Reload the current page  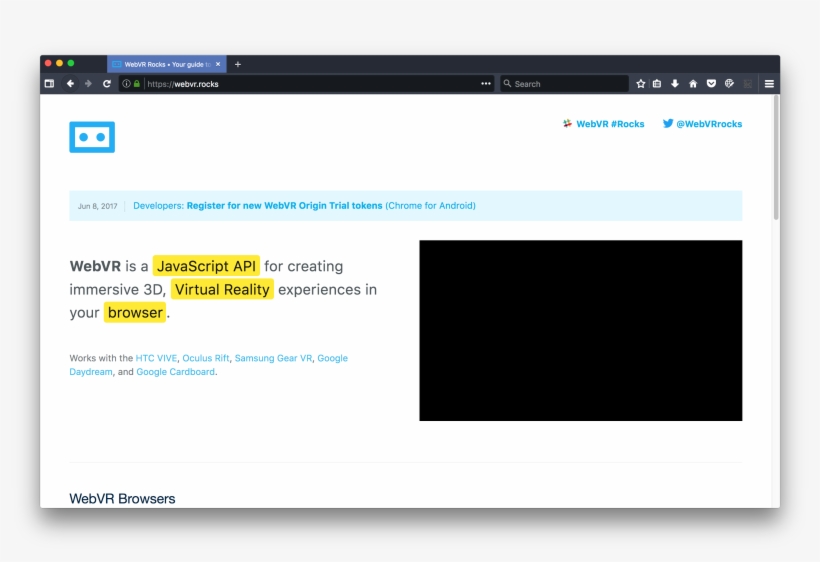[x=107, y=84]
